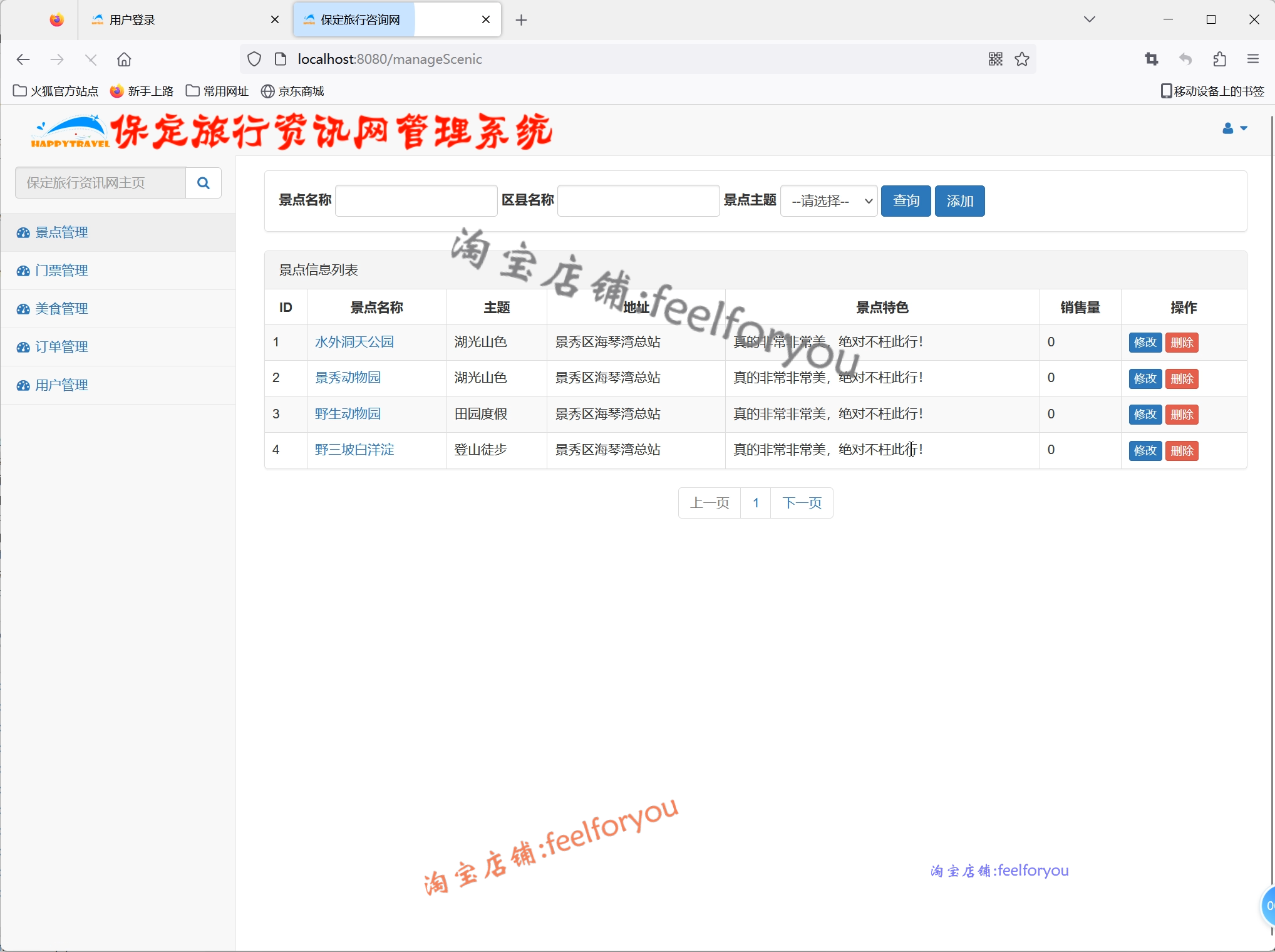Click the page info icon in address bar
This screenshot has height=952, width=1275.
click(x=281, y=59)
